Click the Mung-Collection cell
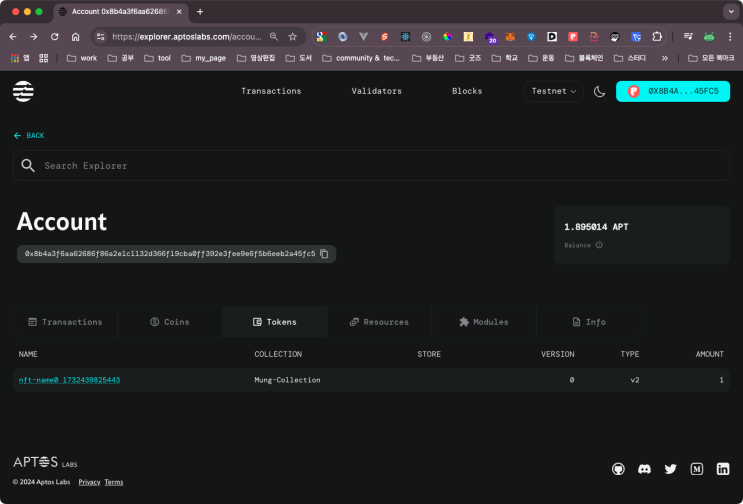This screenshot has width=743, height=504. coord(287,380)
